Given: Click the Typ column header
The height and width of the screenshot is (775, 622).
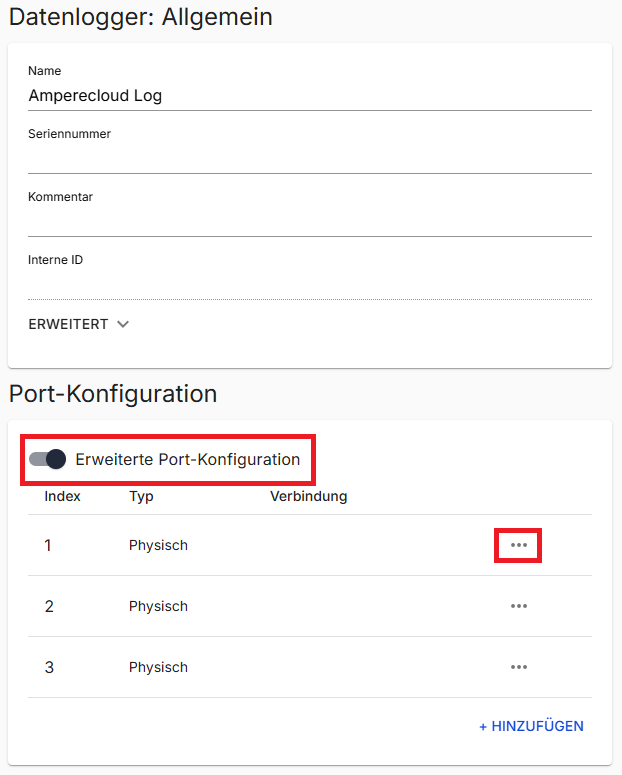Looking at the screenshot, I should point(141,496).
